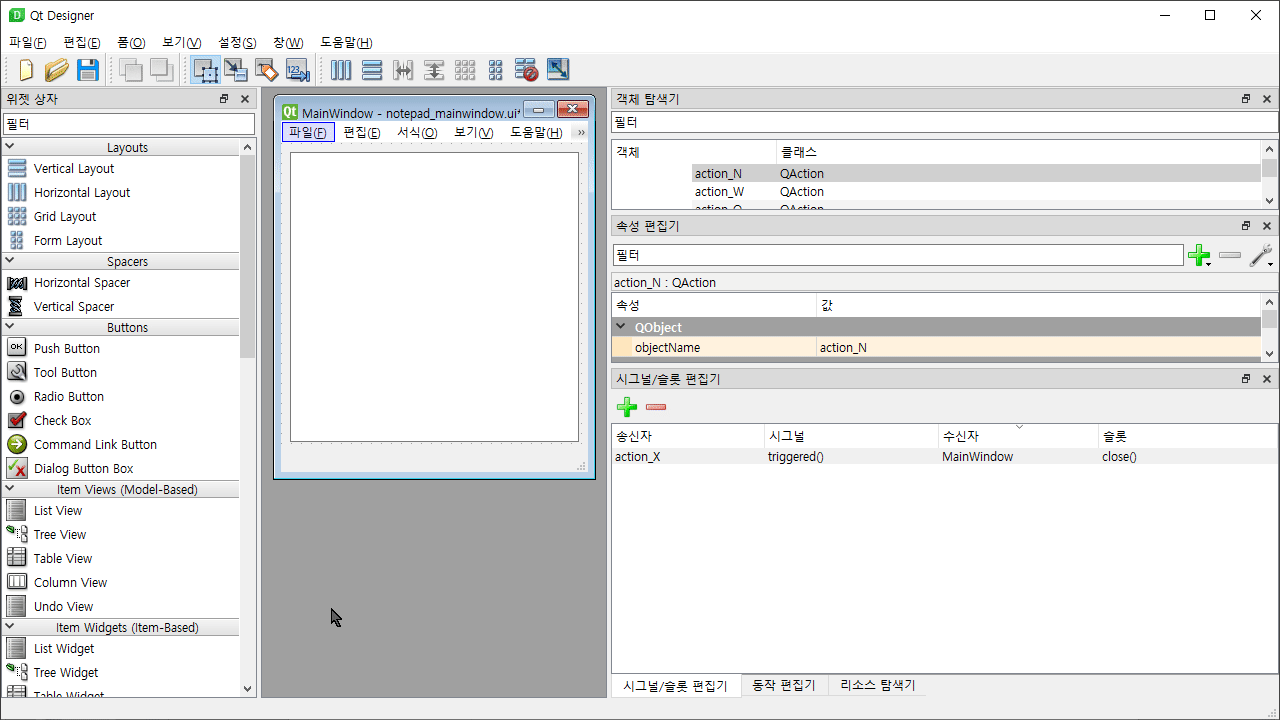Lay out horizontally toolbar icon

coord(341,70)
